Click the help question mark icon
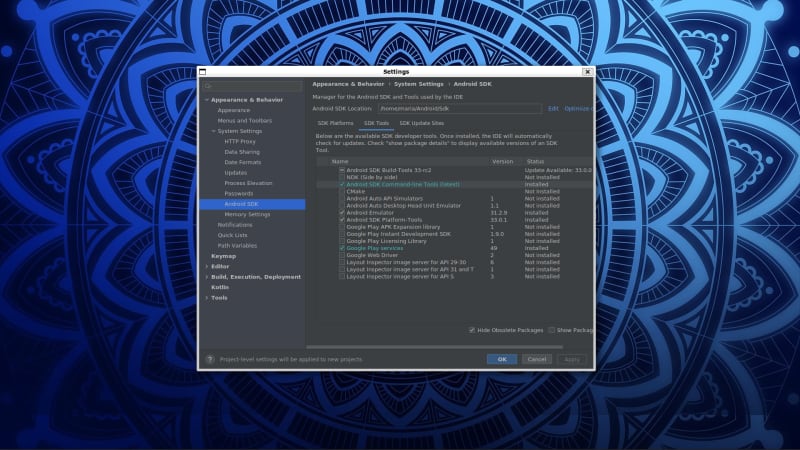This screenshot has height=450, width=800. 210,359
